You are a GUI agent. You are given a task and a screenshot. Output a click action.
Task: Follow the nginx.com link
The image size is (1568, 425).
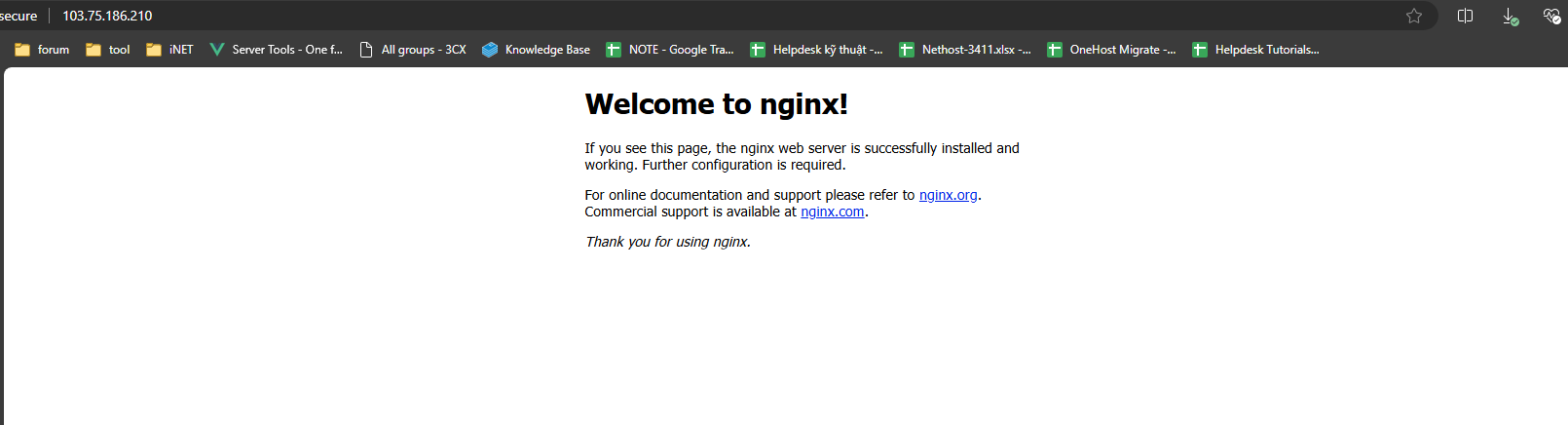click(x=833, y=212)
